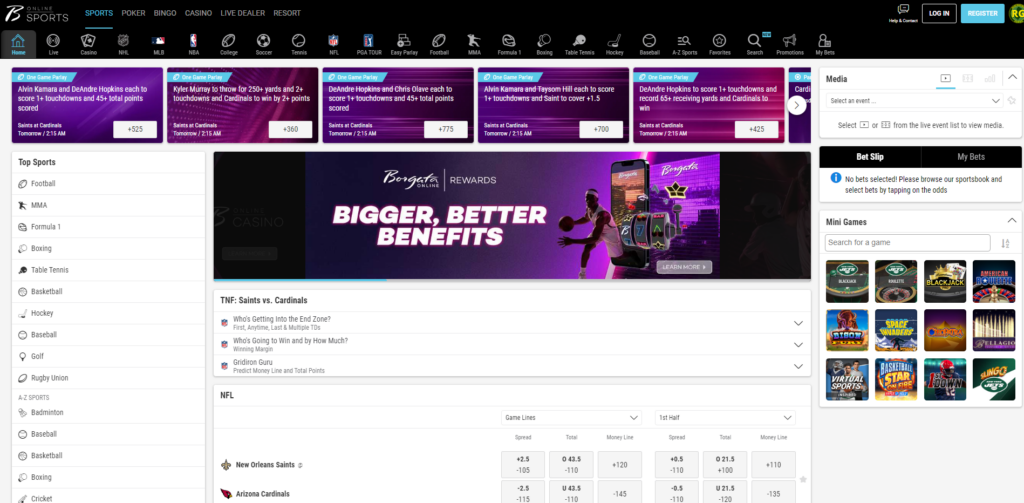Viewport: 1024px width, 503px height.
Task: Open the MMA icon in top bar
Action: pyautogui.click(x=474, y=44)
